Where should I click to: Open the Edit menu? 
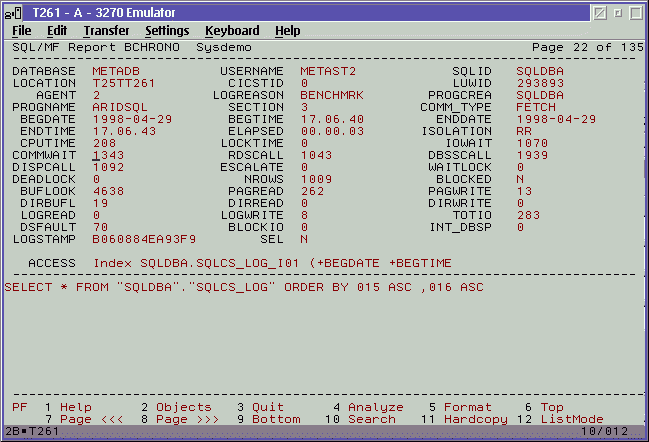tap(57, 31)
